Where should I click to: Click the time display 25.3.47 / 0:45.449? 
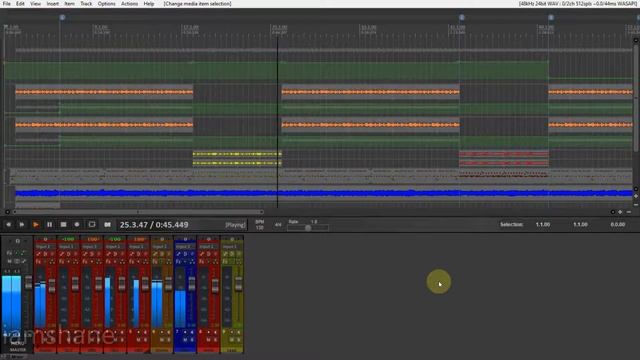pyautogui.click(x=154, y=224)
